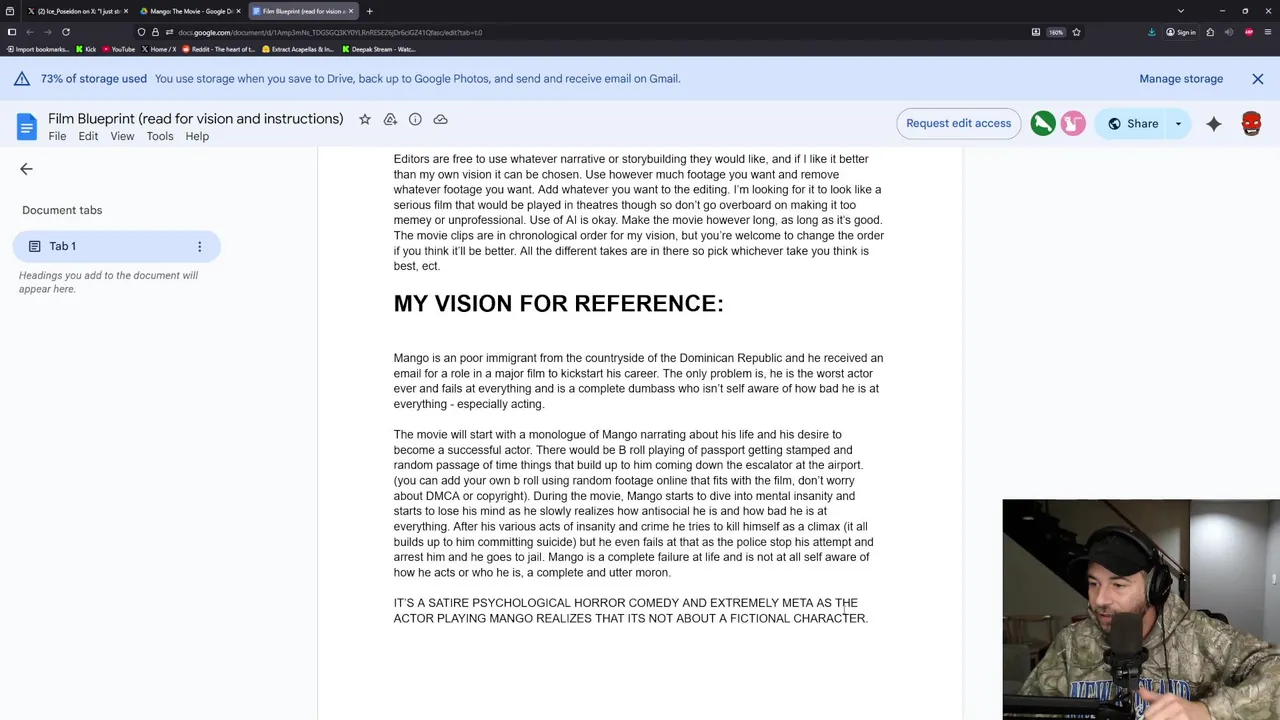Click the '73% of storage used' text

click(94, 79)
